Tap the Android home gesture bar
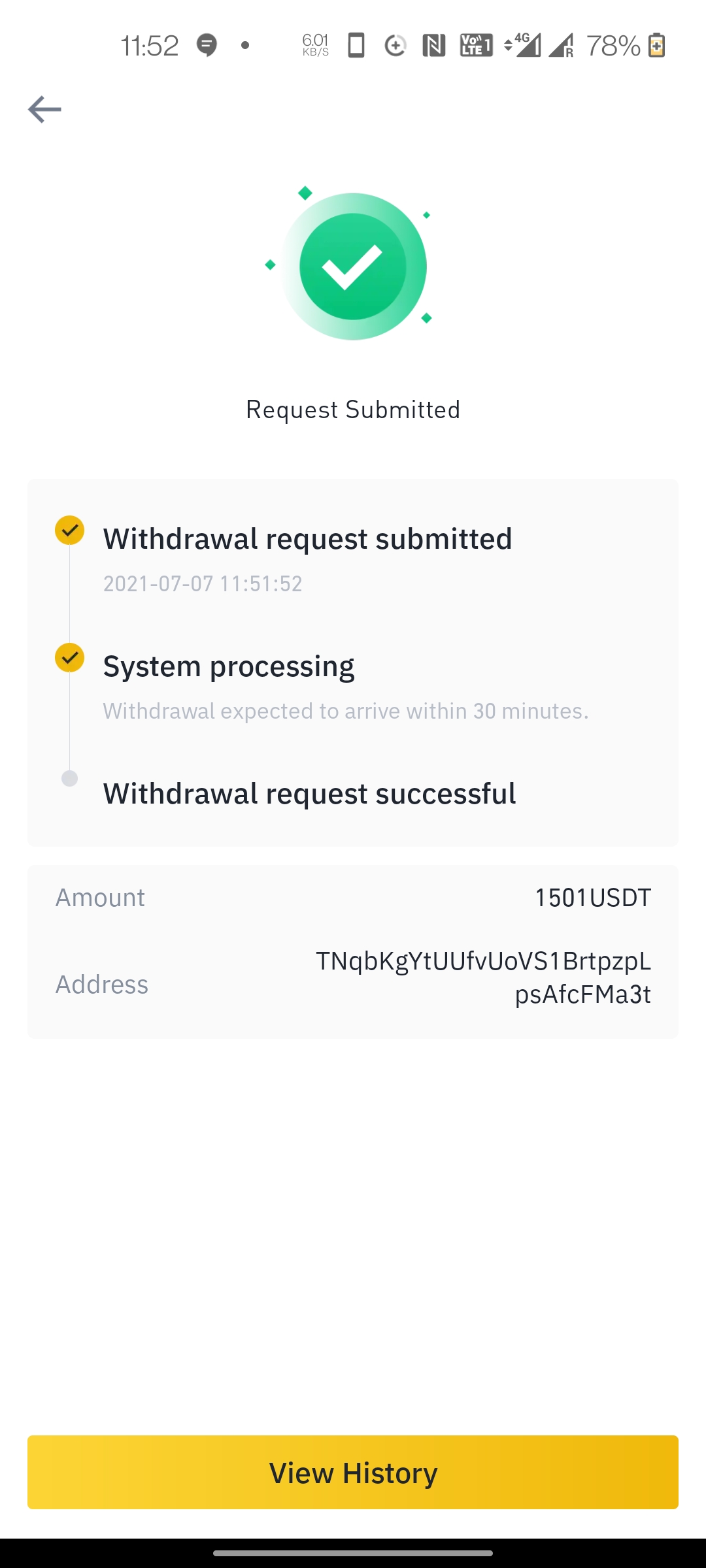This screenshot has height=1568, width=706. [x=353, y=1553]
